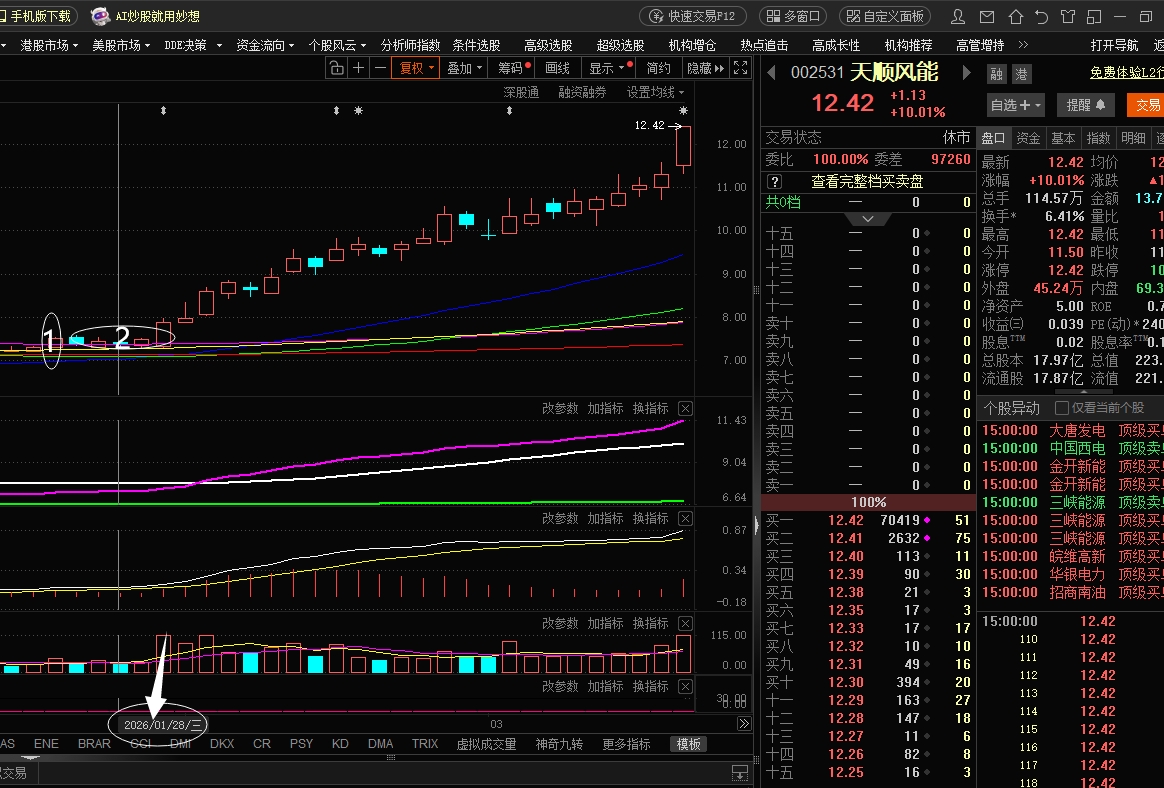Image resolution: width=1164 pixels, height=788 pixels.
Task: Click the question mark help icon
Action: click(x=774, y=182)
